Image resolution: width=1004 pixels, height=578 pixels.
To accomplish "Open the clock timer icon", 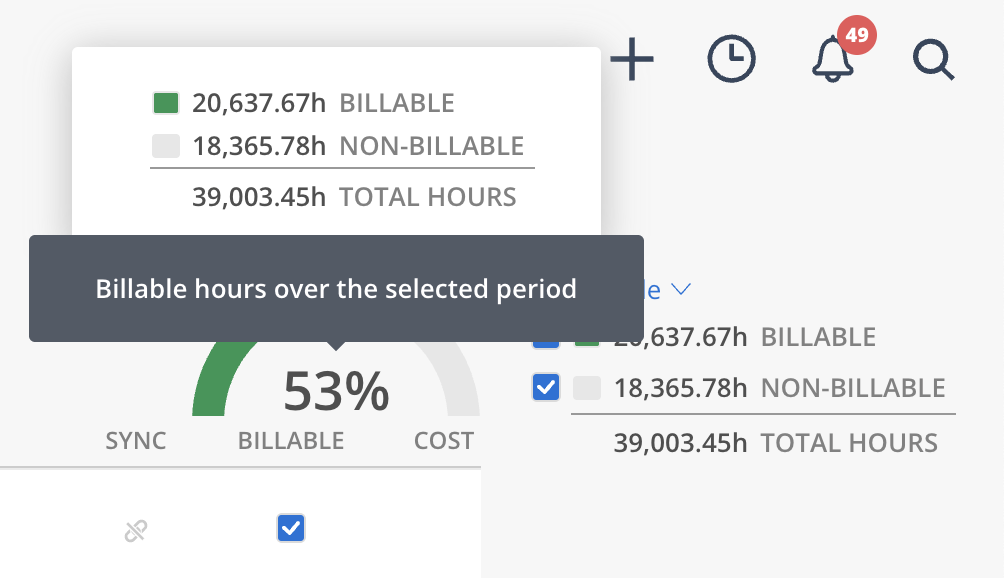I will pos(732,60).
